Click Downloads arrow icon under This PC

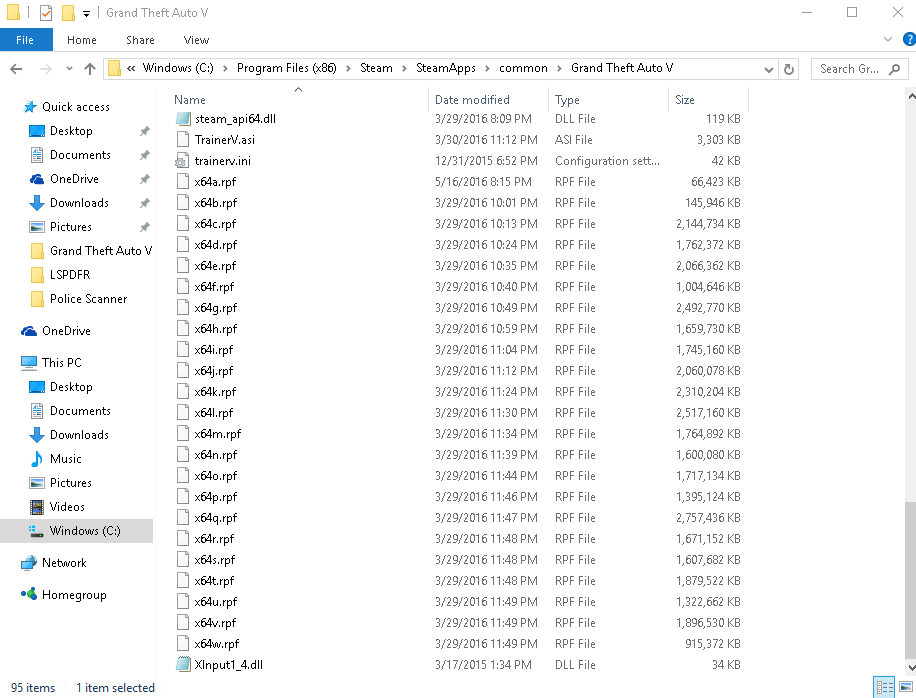tap(36, 435)
